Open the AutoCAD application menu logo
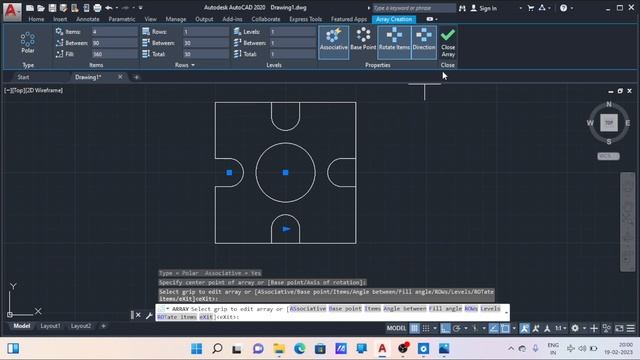 [11, 11]
